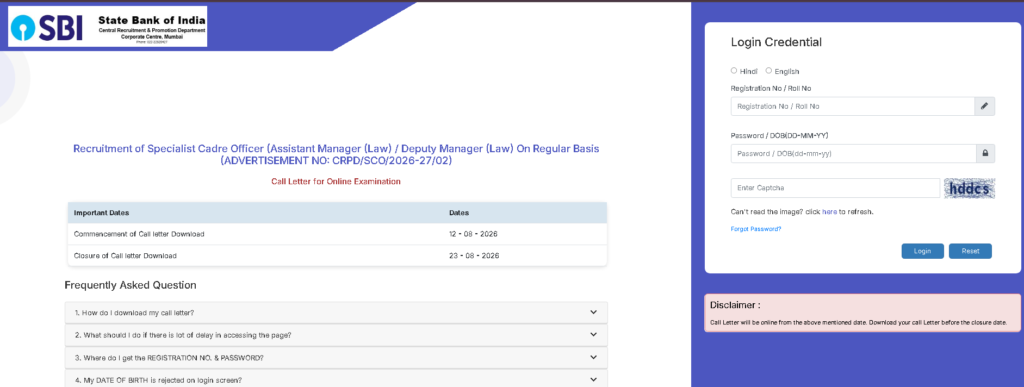Screen dimensions: 1024x387
Task: Expand the 'How do I download my call letter?' chevron
Action: (x=593, y=313)
